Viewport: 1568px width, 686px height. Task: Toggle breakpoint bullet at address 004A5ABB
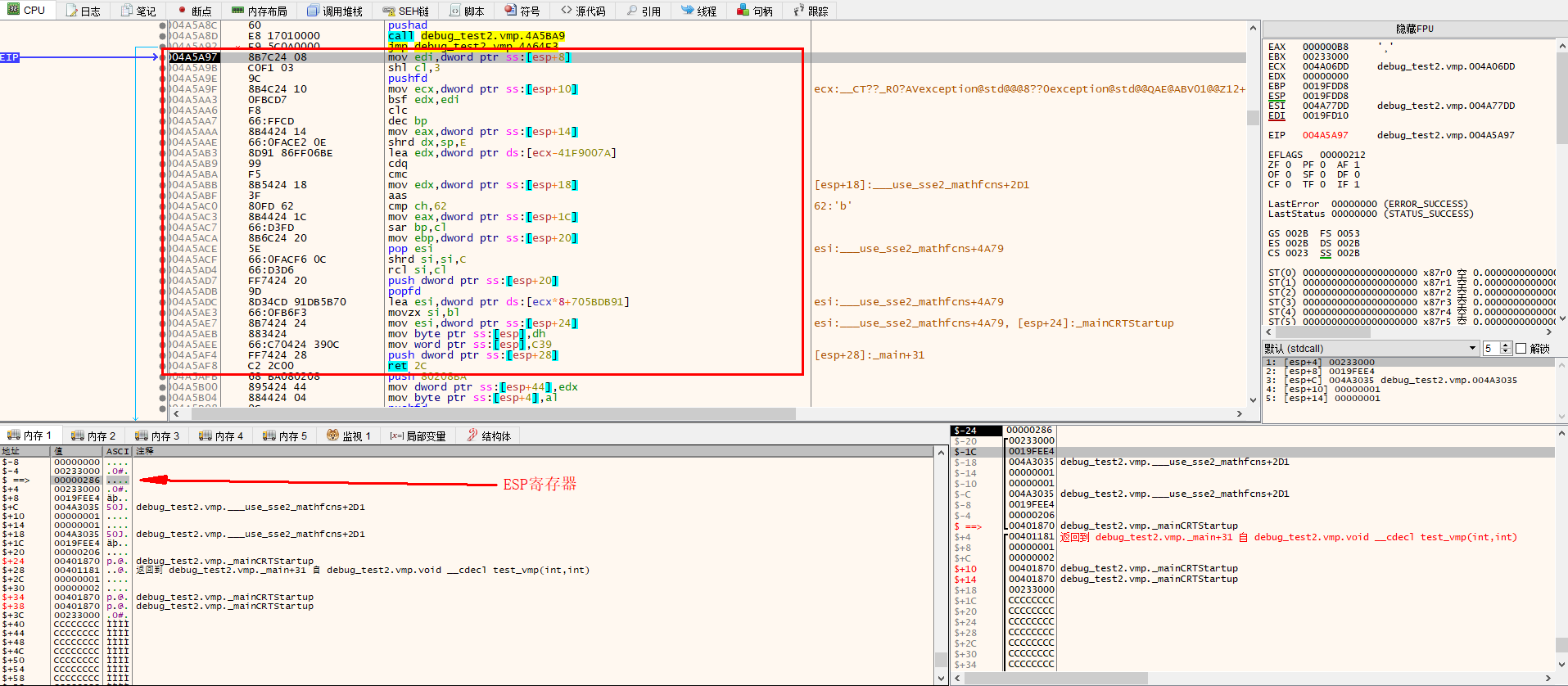pyautogui.click(x=163, y=185)
